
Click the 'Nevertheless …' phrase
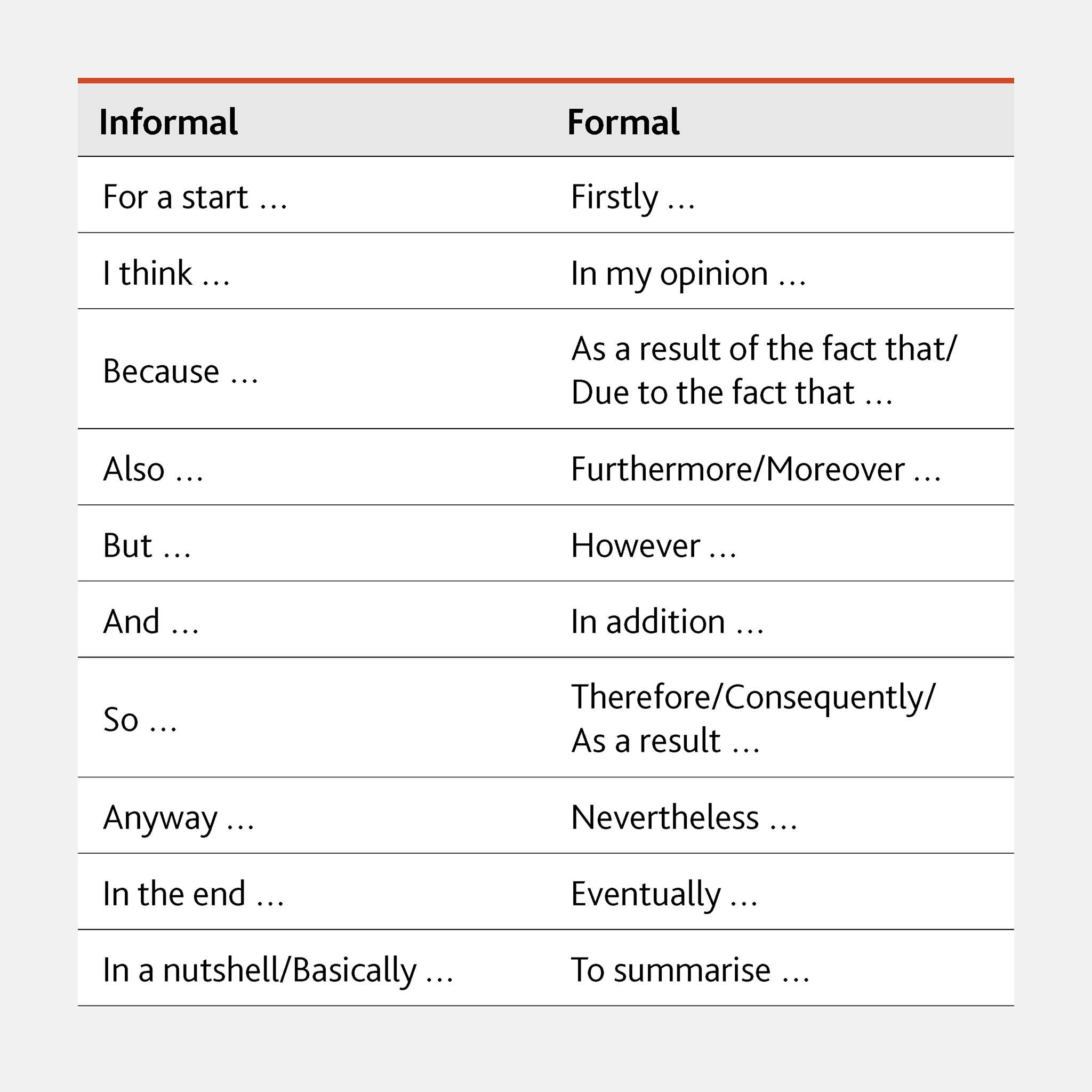click(684, 817)
